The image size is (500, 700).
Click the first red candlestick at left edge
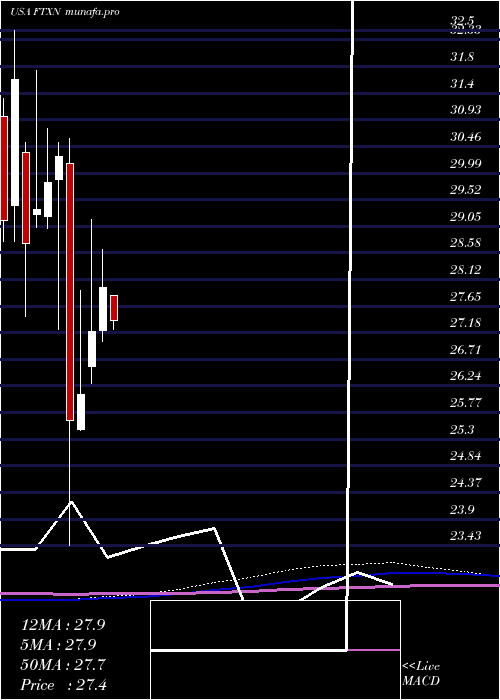(x=4, y=168)
